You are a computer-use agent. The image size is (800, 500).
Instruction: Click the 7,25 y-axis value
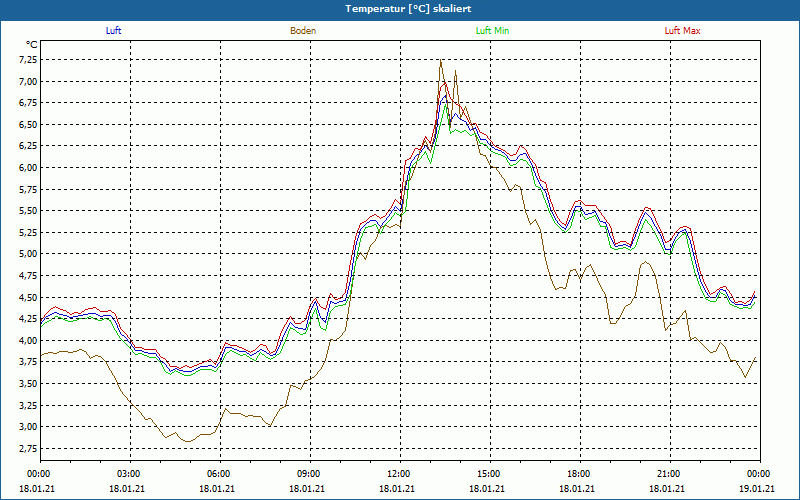(x=28, y=60)
